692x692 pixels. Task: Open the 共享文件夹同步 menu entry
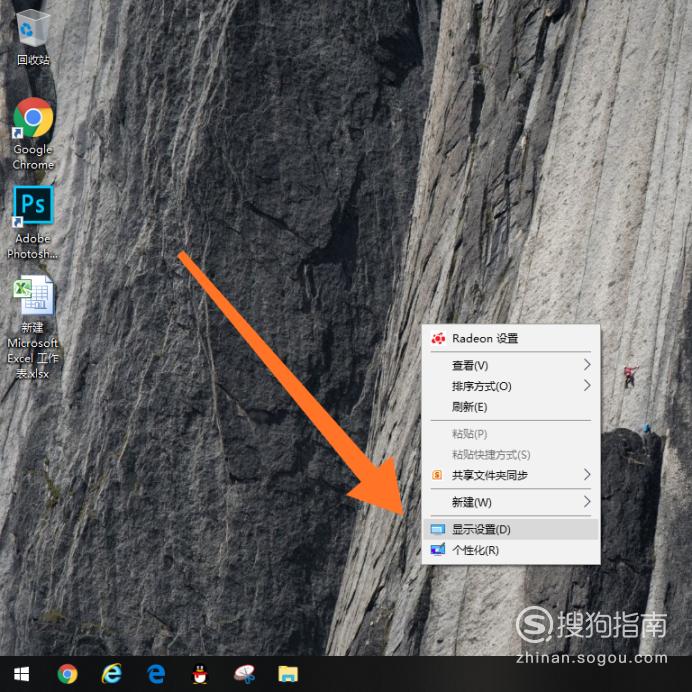(511, 475)
